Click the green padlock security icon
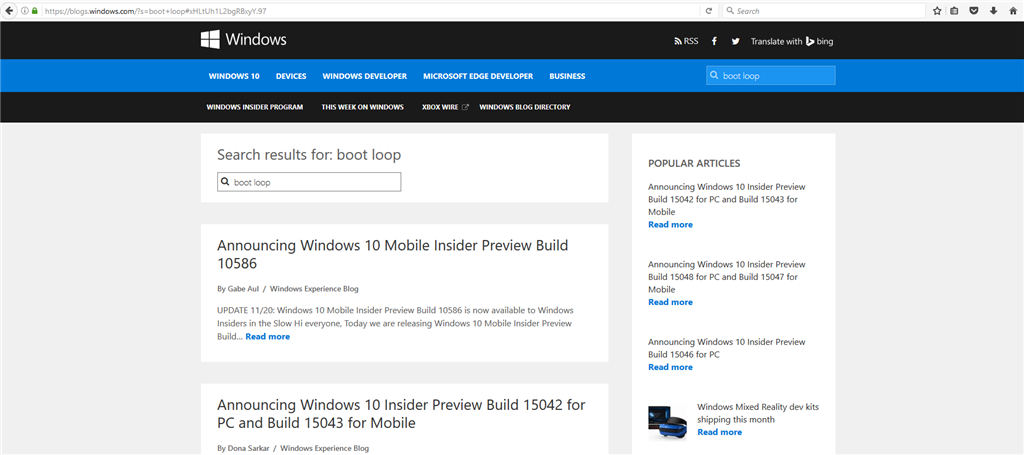The width and height of the screenshot is (1024, 455). 34,11
